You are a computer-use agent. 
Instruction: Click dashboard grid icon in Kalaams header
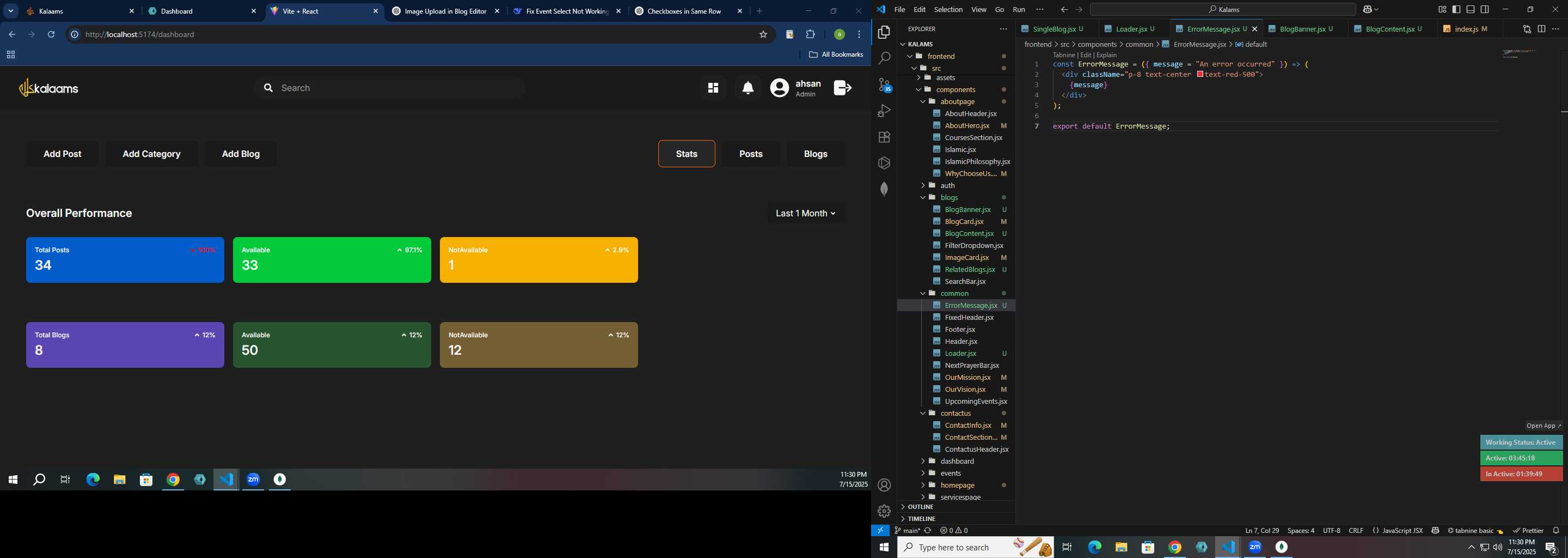713,88
